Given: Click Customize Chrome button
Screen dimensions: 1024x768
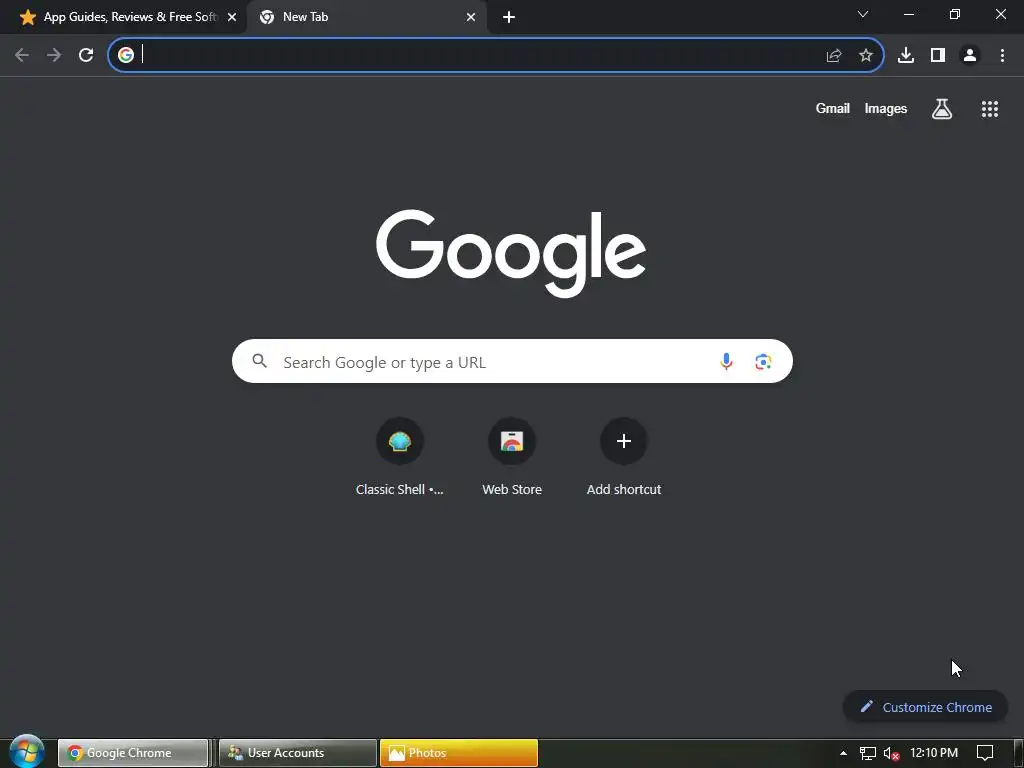Looking at the screenshot, I should (x=925, y=707).
